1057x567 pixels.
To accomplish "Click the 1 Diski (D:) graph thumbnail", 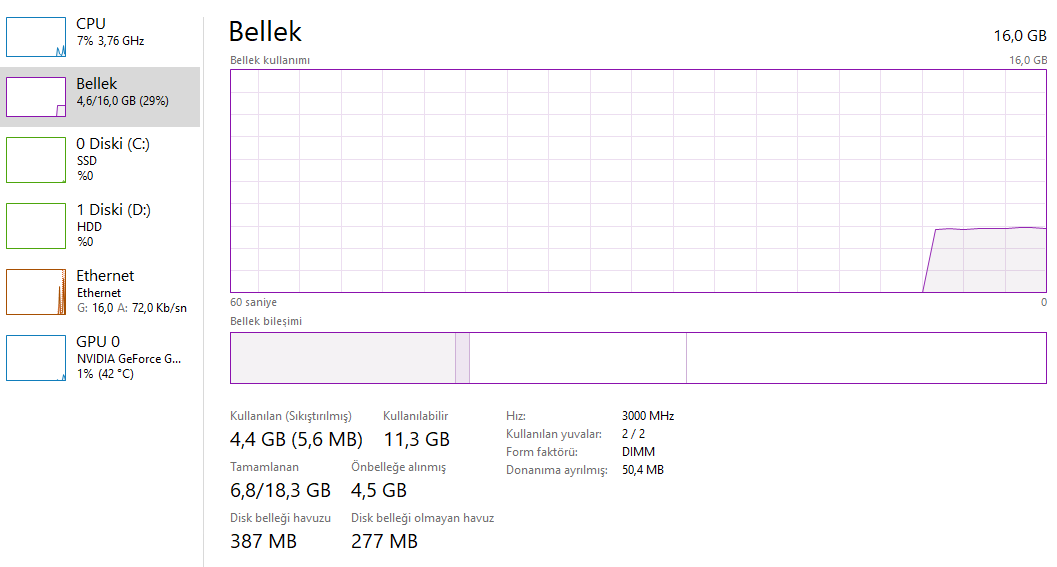I will pyautogui.click(x=34, y=226).
